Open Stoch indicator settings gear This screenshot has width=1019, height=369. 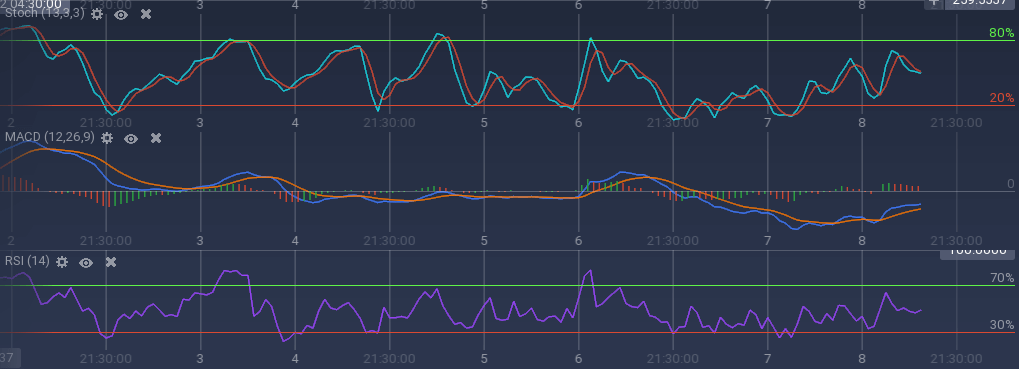click(97, 14)
